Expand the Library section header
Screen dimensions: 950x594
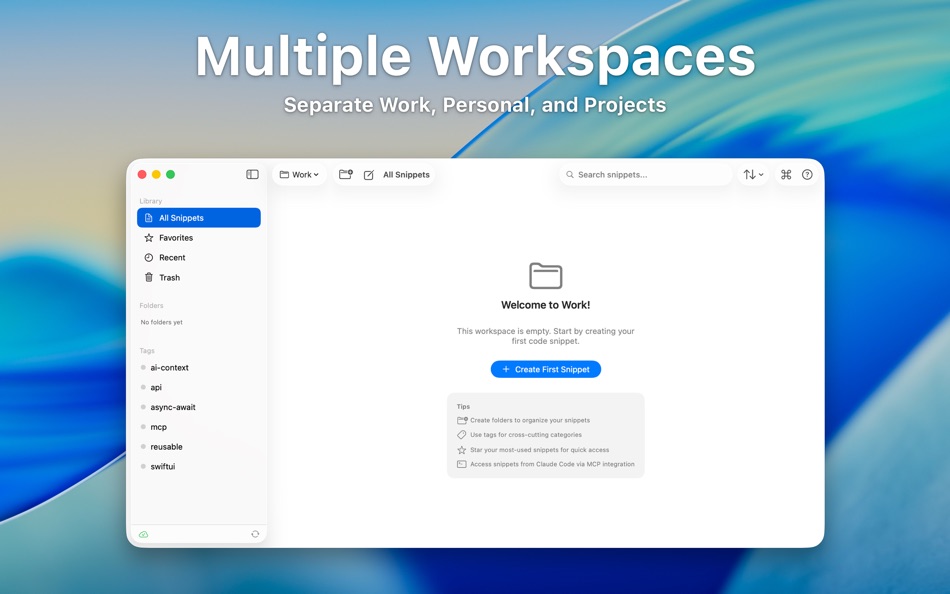(x=150, y=201)
